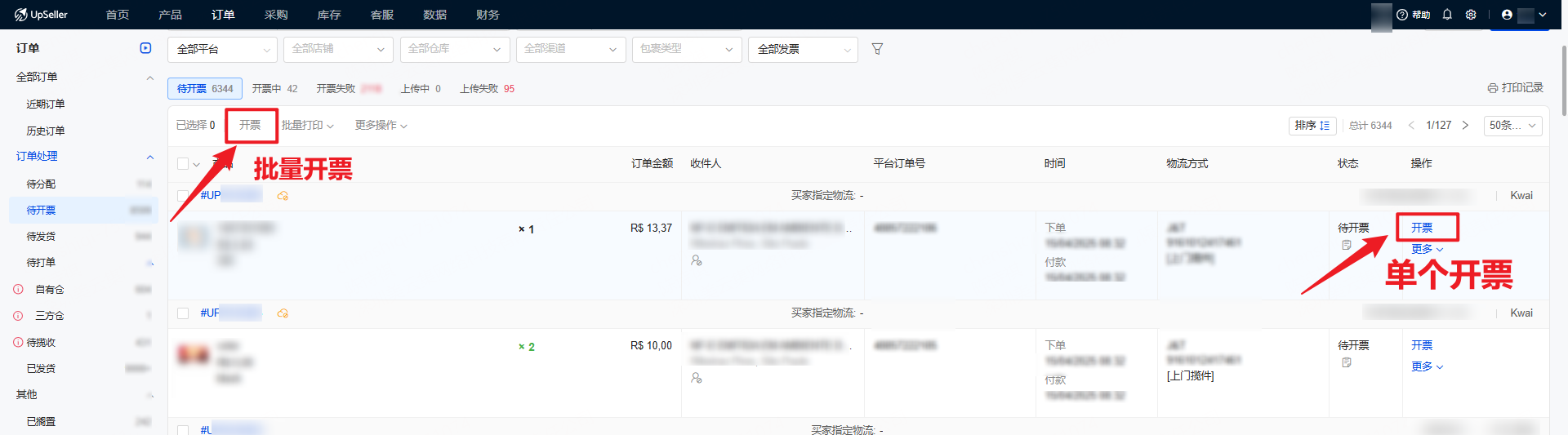Check the first order's checkbox
Image resolution: width=1568 pixels, height=435 pixels.
coord(183,196)
